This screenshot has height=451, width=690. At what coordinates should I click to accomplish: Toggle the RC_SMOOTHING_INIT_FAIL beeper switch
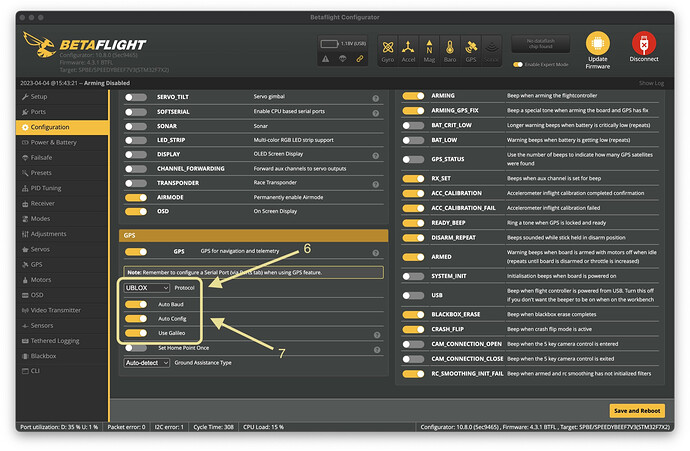tap(413, 374)
